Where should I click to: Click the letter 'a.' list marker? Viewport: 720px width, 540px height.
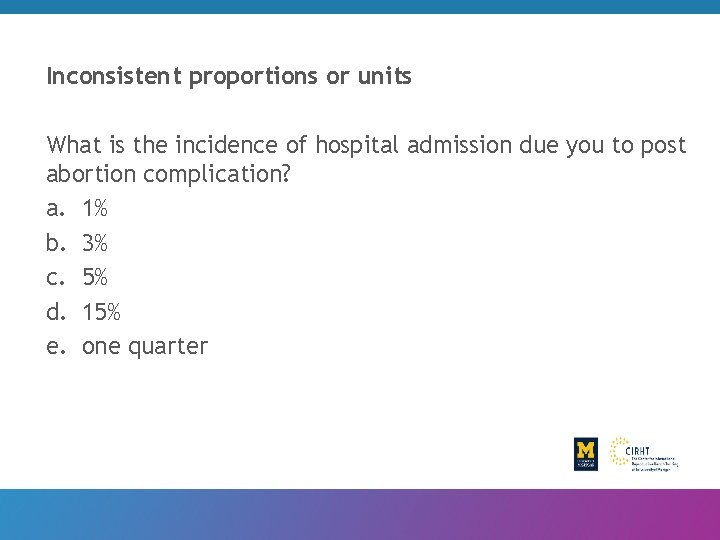tap(56, 209)
